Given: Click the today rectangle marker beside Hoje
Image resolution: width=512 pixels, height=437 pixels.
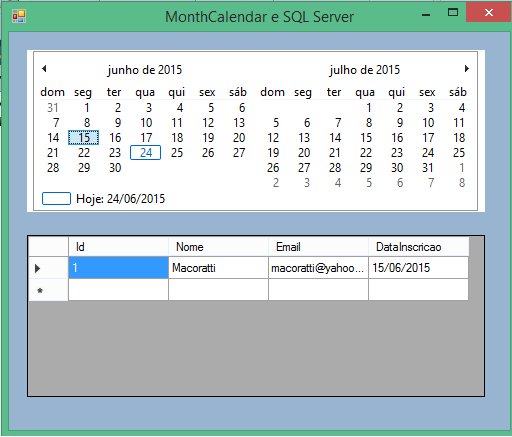Looking at the screenshot, I should [x=56, y=199].
